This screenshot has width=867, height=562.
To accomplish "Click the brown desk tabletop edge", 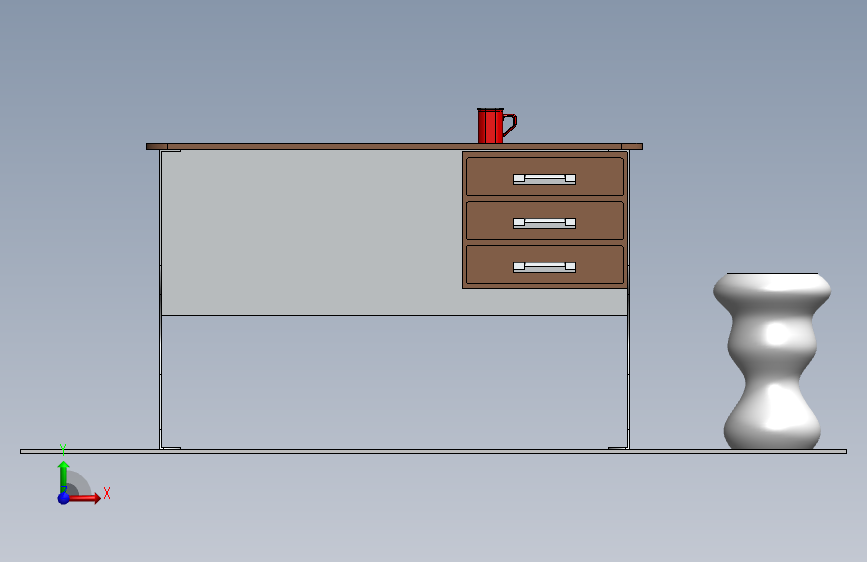I will [394, 147].
